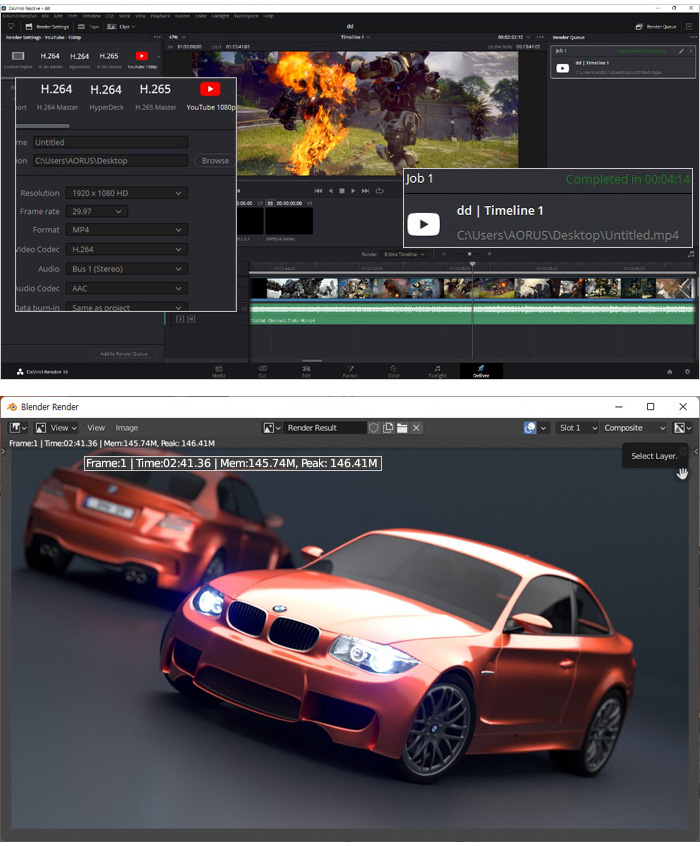Open the Workspace menu in DaVinci Resolve
The image size is (700, 846).
(x=246, y=16)
